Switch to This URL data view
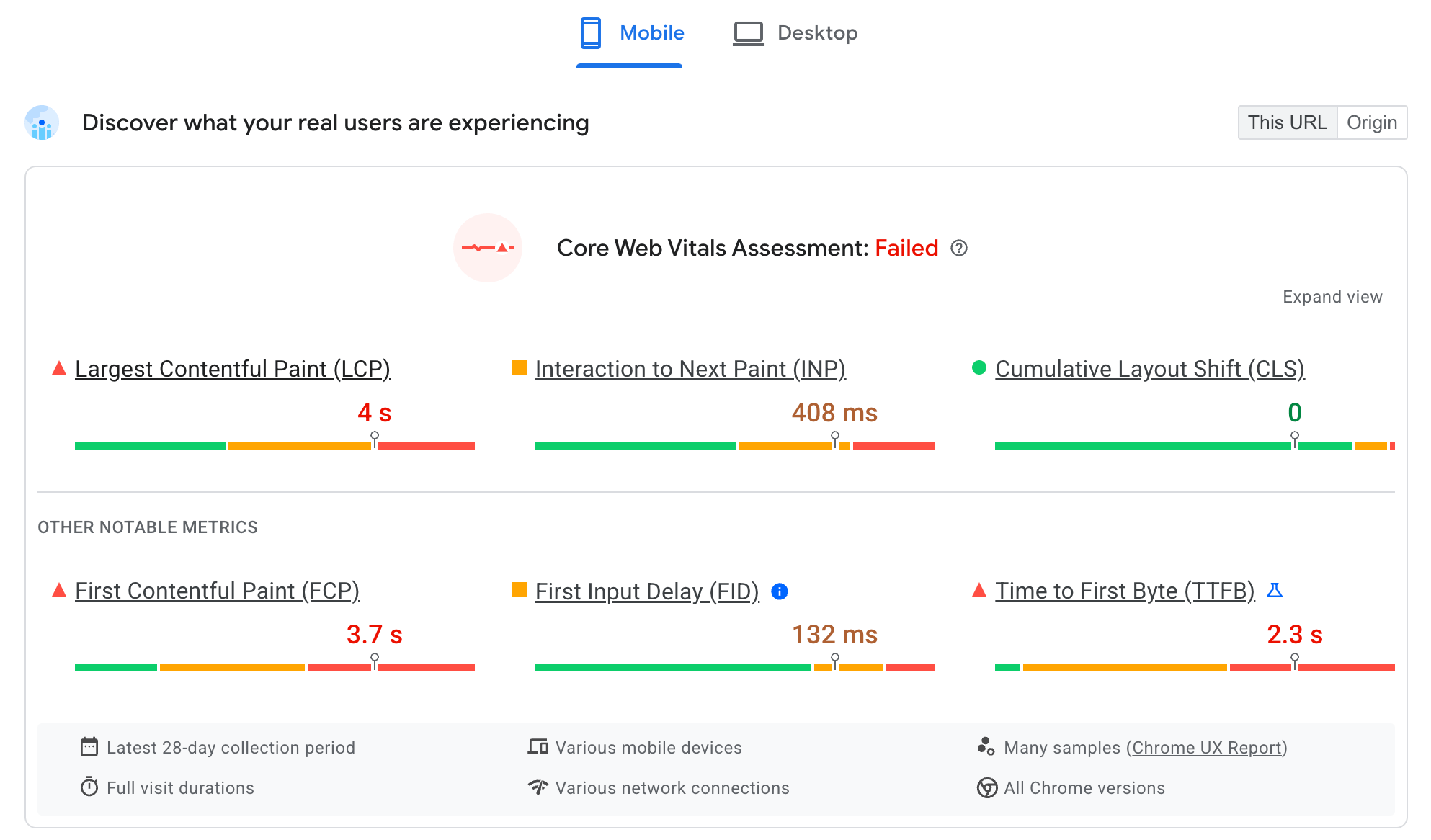The width and height of the screenshot is (1431, 840). point(1287,122)
